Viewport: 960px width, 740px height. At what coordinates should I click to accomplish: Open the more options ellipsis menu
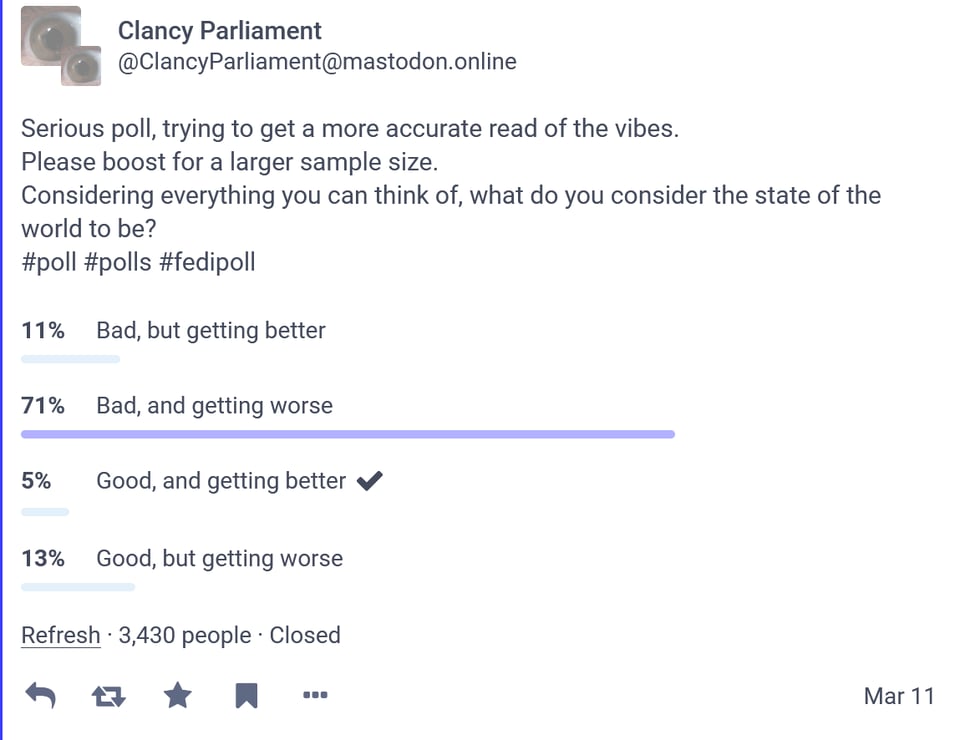point(315,695)
